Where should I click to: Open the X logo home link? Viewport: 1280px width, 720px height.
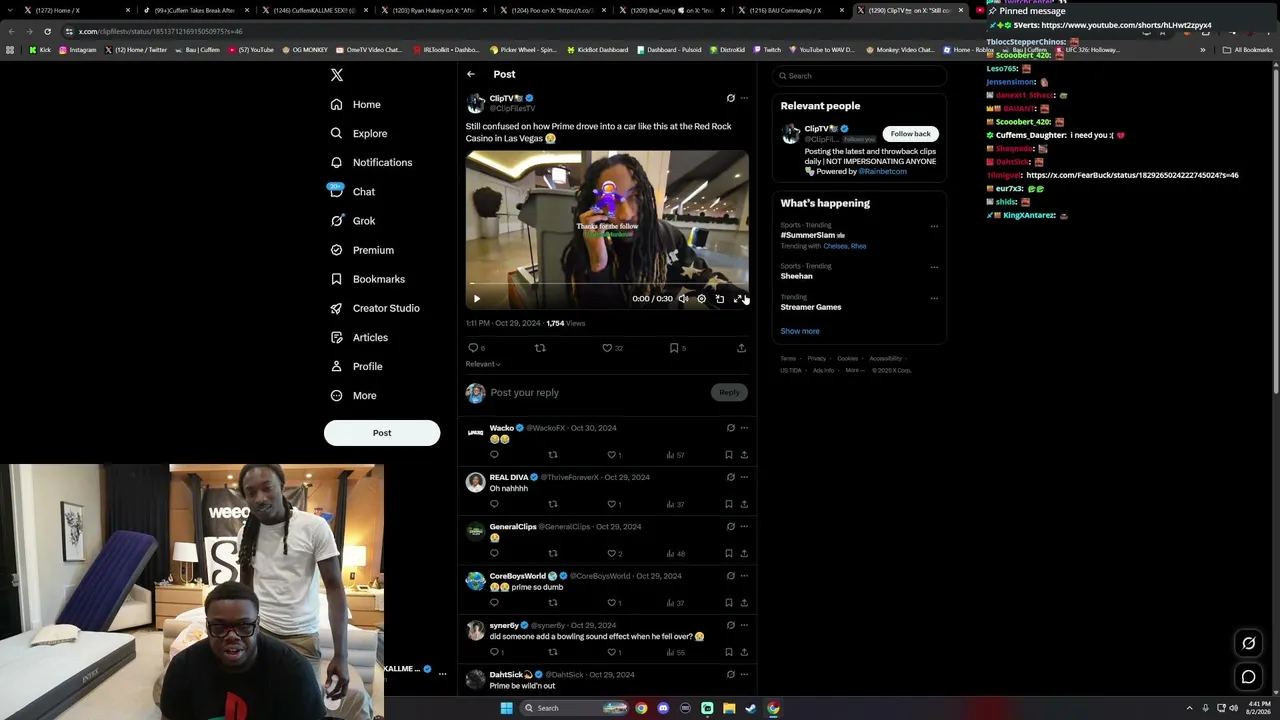coord(337,75)
